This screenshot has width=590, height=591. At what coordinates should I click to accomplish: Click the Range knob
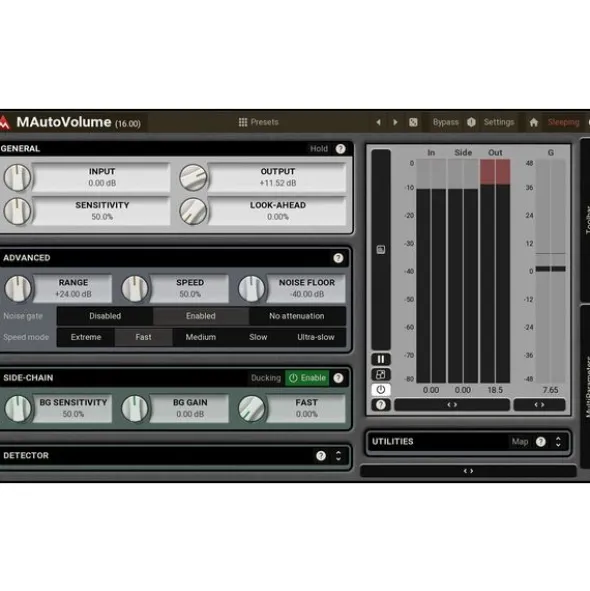point(17,289)
